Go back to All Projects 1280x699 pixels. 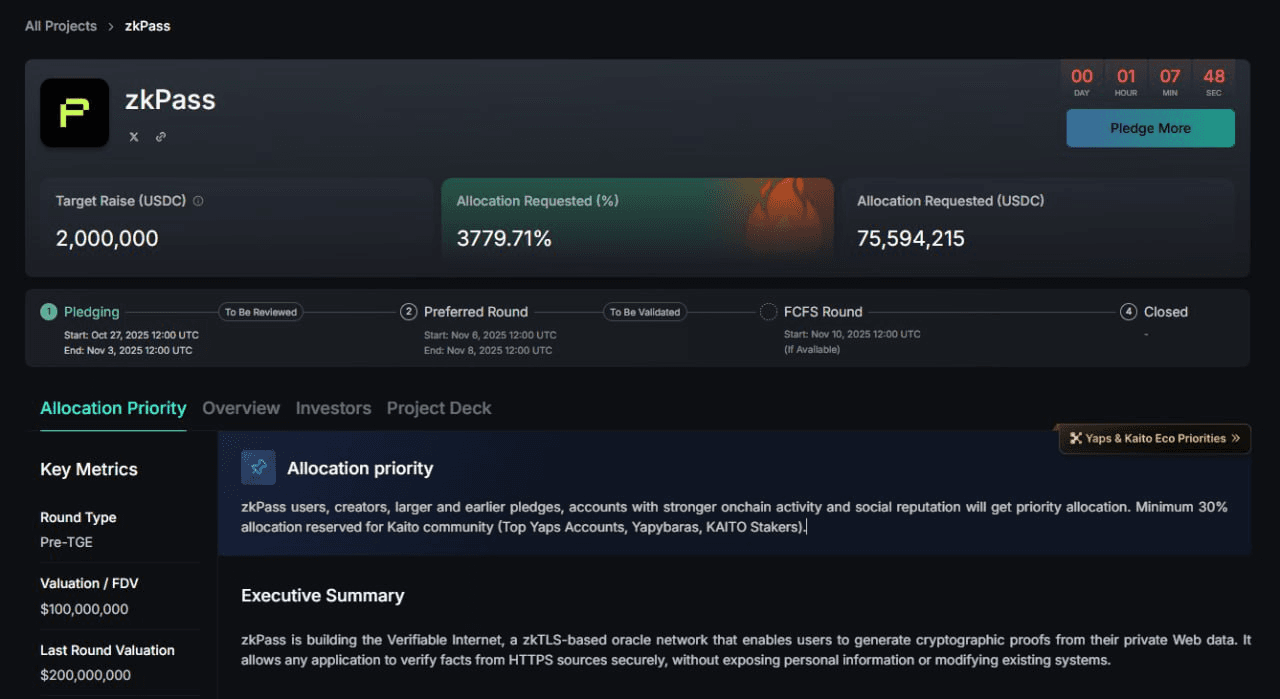(x=61, y=26)
